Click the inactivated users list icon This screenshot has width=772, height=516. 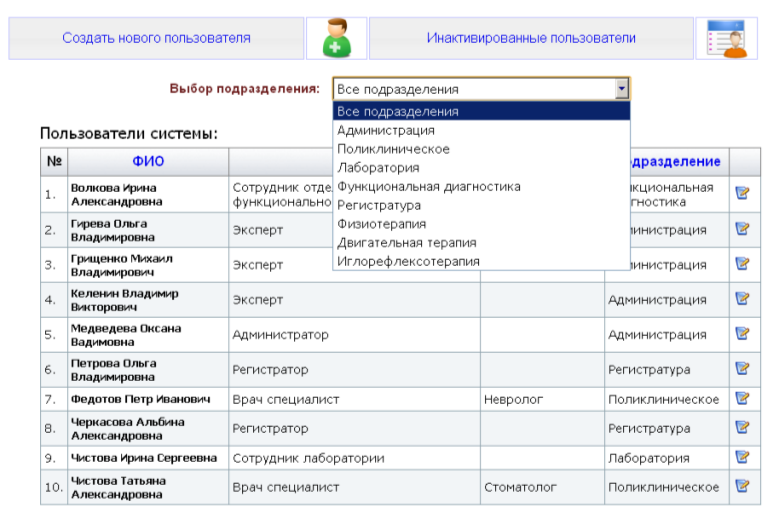point(725,39)
